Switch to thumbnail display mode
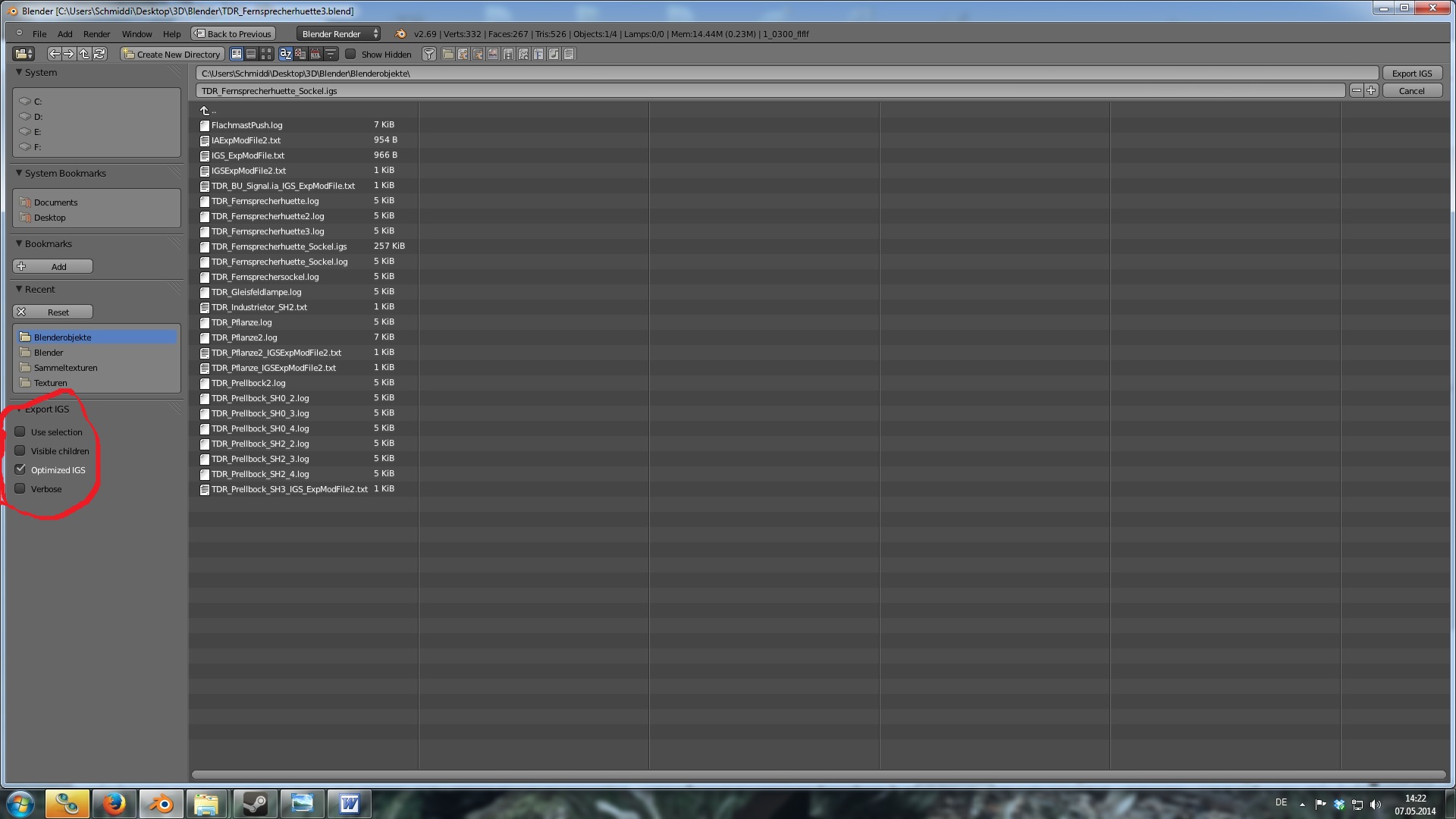Viewport: 1456px width, 819px height. [x=266, y=54]
